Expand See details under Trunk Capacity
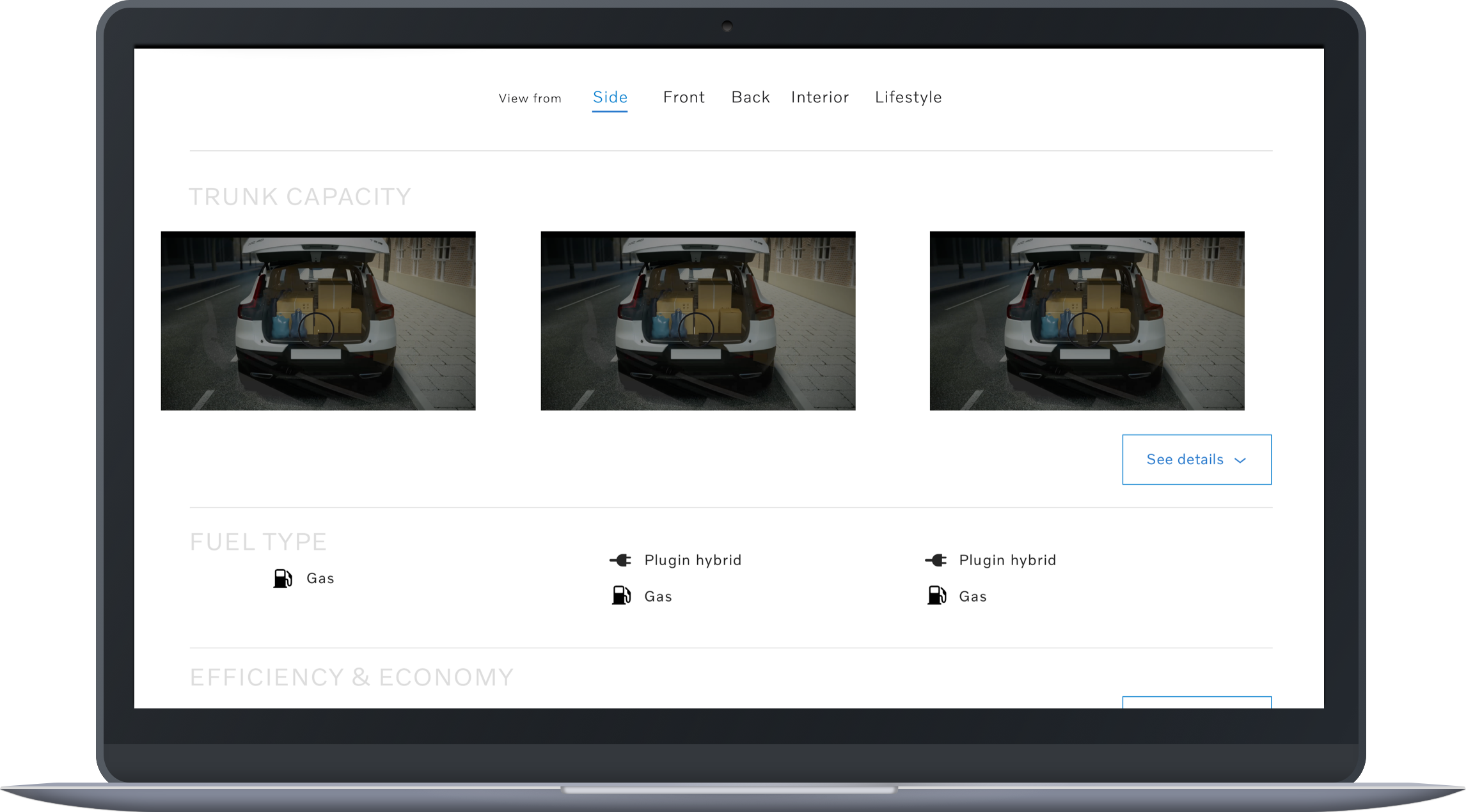1466x812 pixels. 1197,460
